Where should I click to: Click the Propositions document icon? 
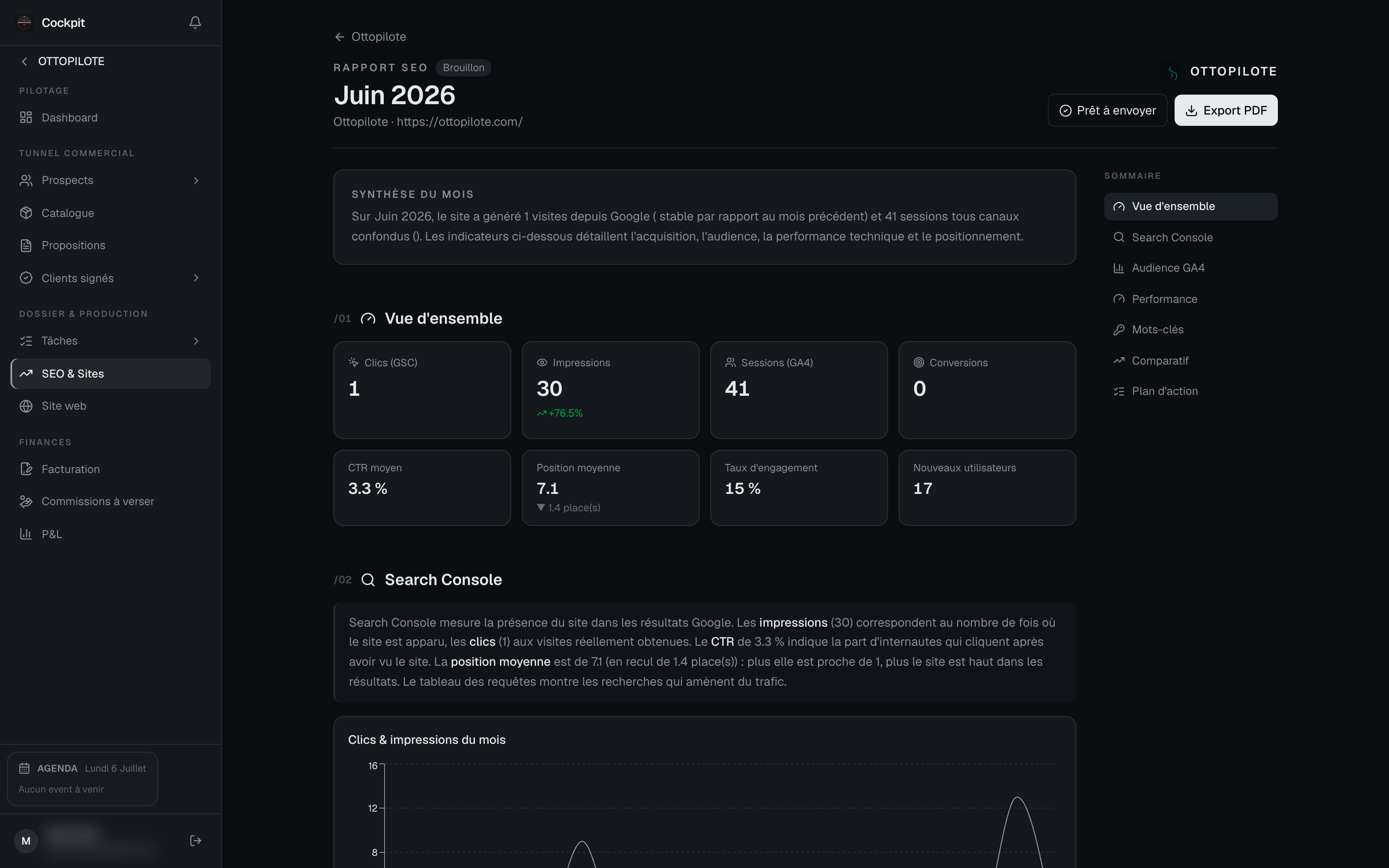click(26, 246)
